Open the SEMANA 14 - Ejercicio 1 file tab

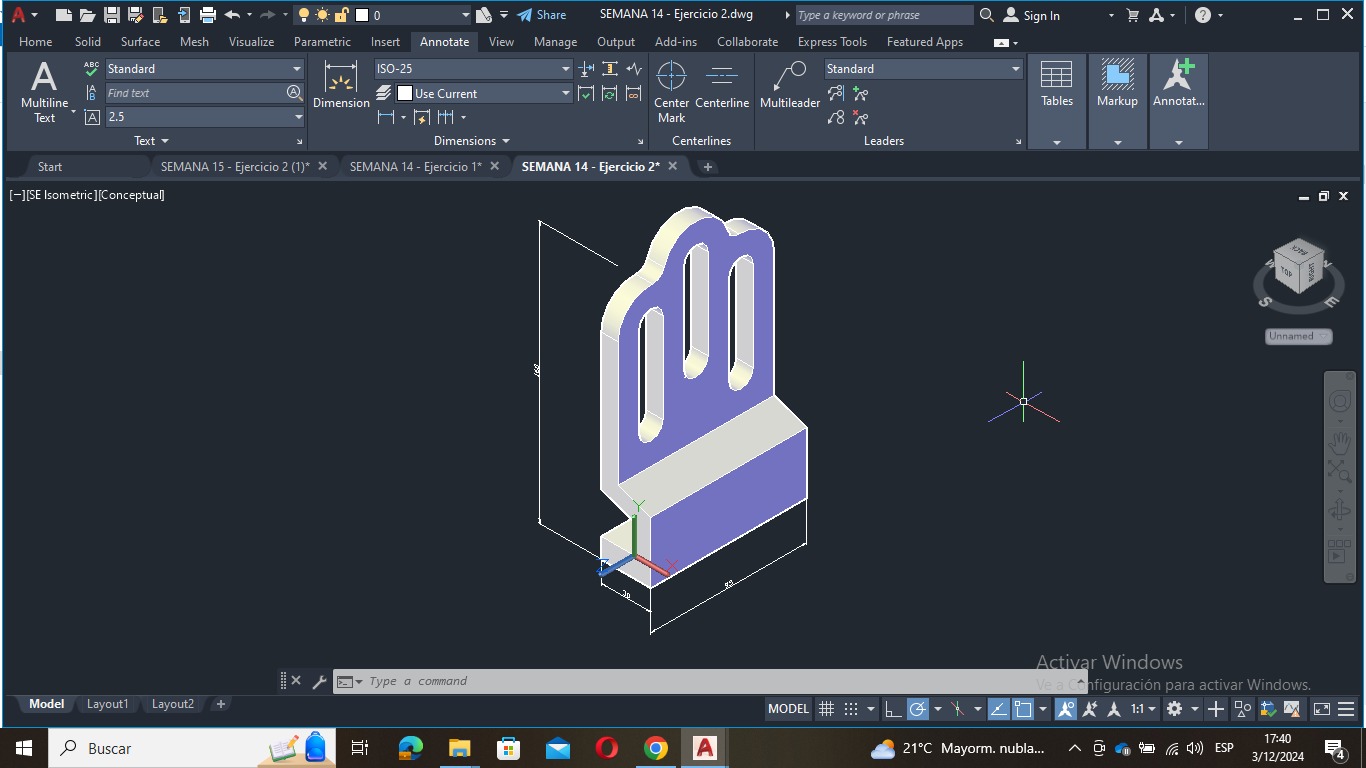[415, 167]
